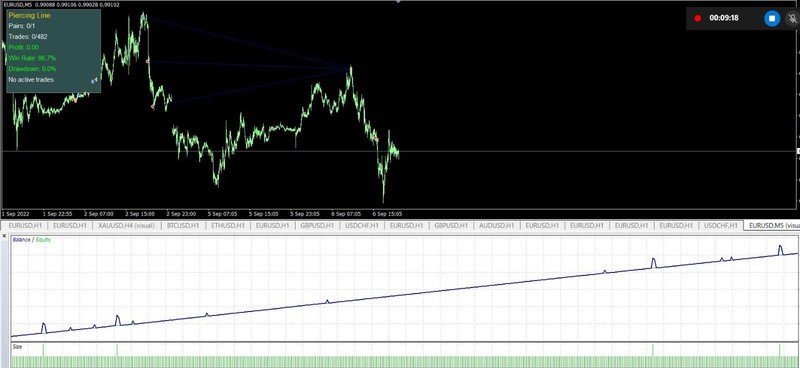Click the Piercing Line panel title
Viewport: 800px width, 368px height.
[29, 15]
